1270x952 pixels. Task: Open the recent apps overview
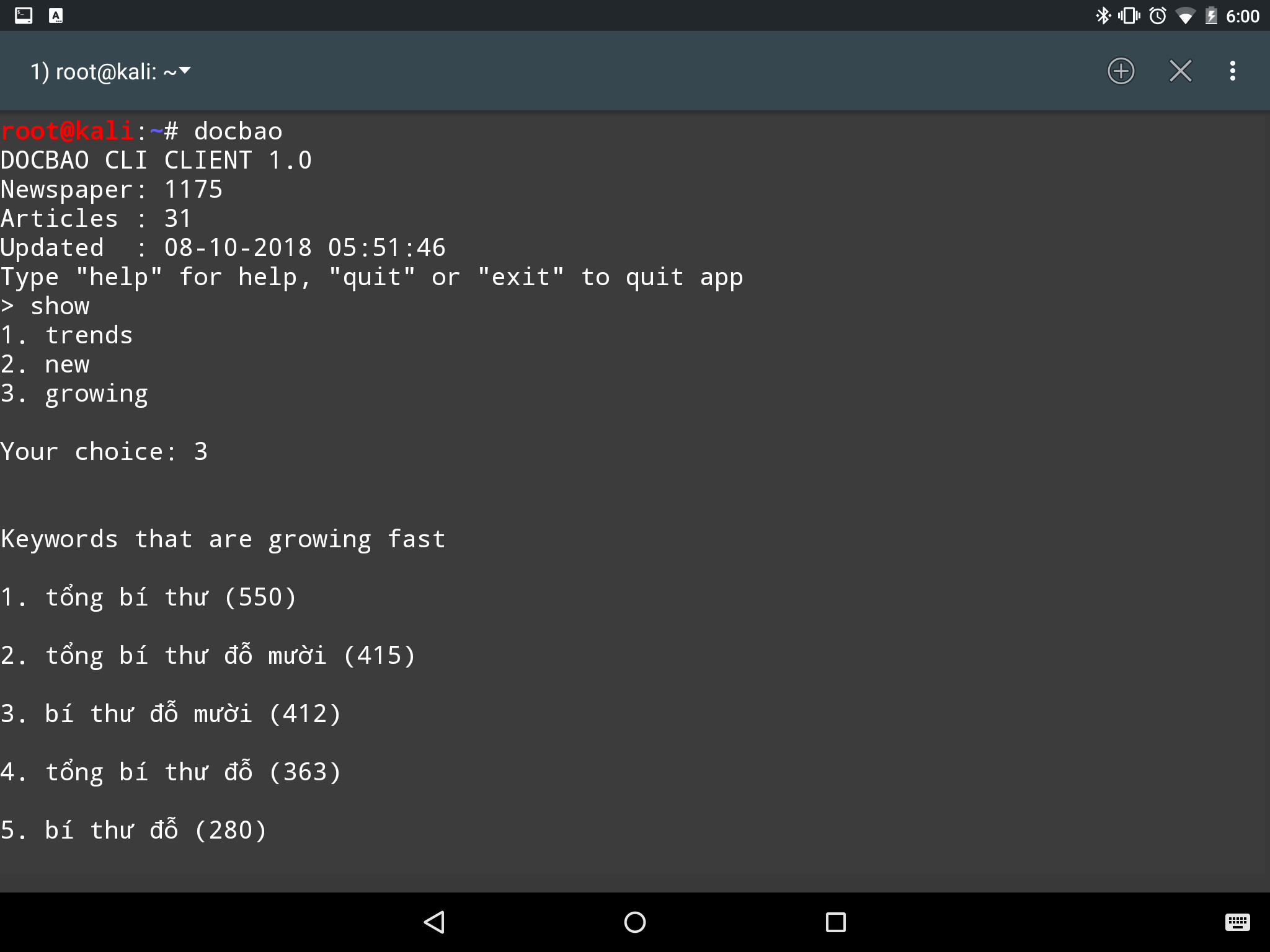(x=835, y=922)
